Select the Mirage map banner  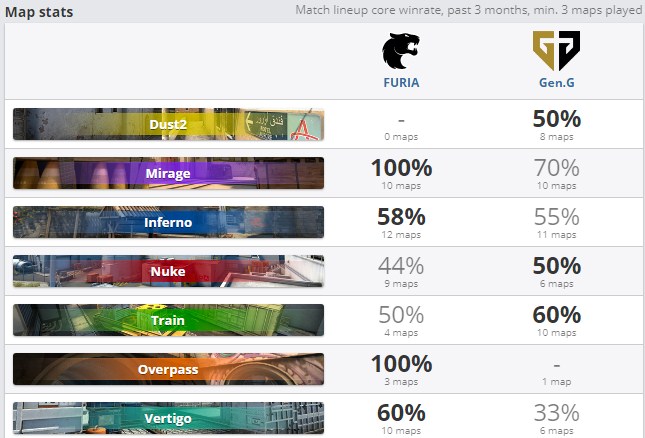(x=168, y=173)
